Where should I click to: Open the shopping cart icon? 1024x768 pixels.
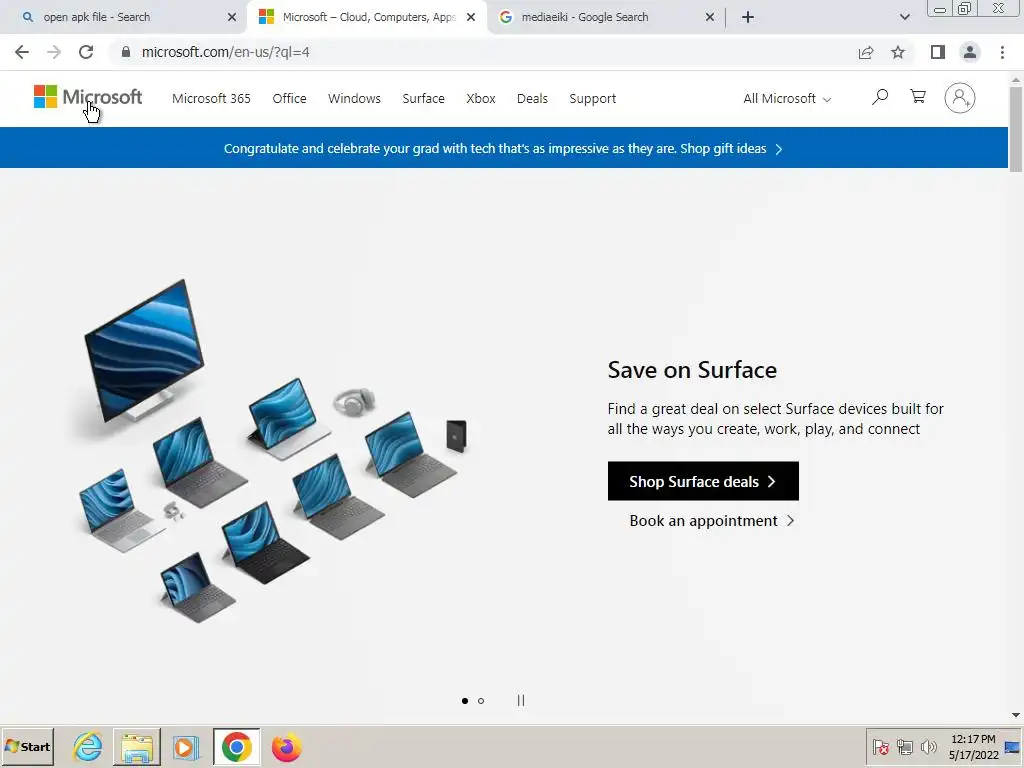[918, 97]
